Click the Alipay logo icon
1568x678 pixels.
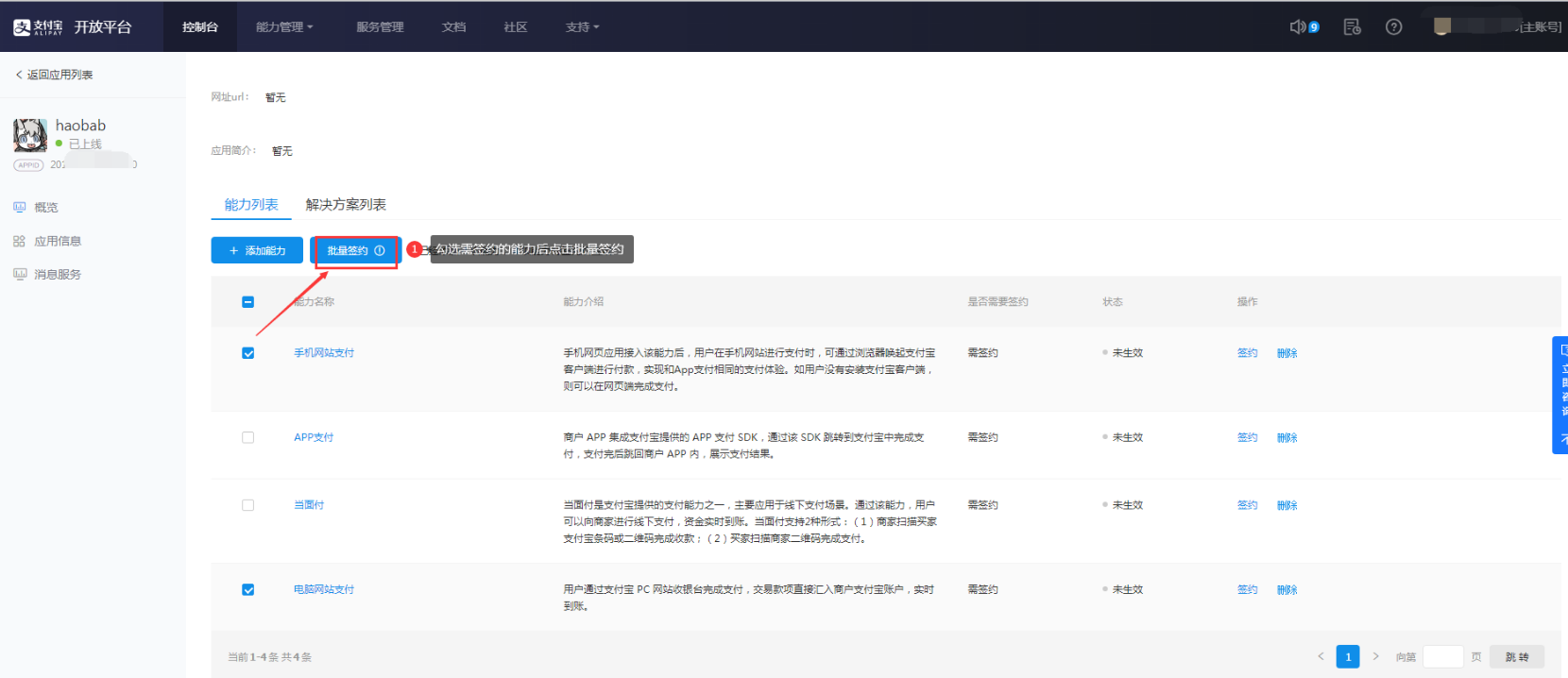22,27
